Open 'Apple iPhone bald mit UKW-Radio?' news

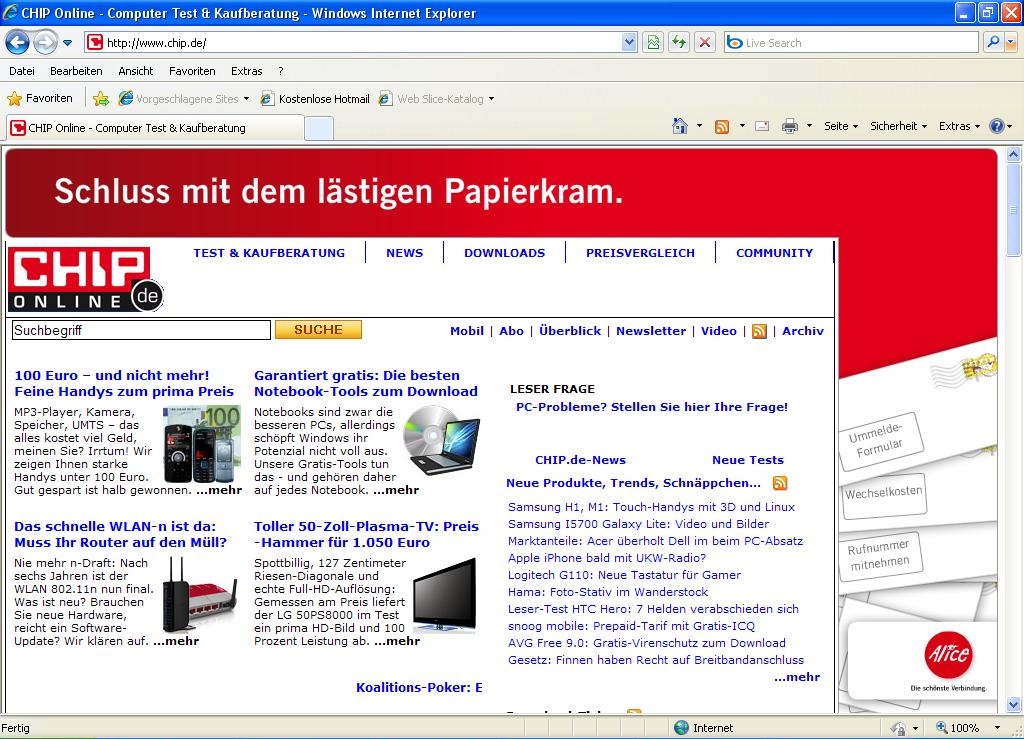pos(607,558)
